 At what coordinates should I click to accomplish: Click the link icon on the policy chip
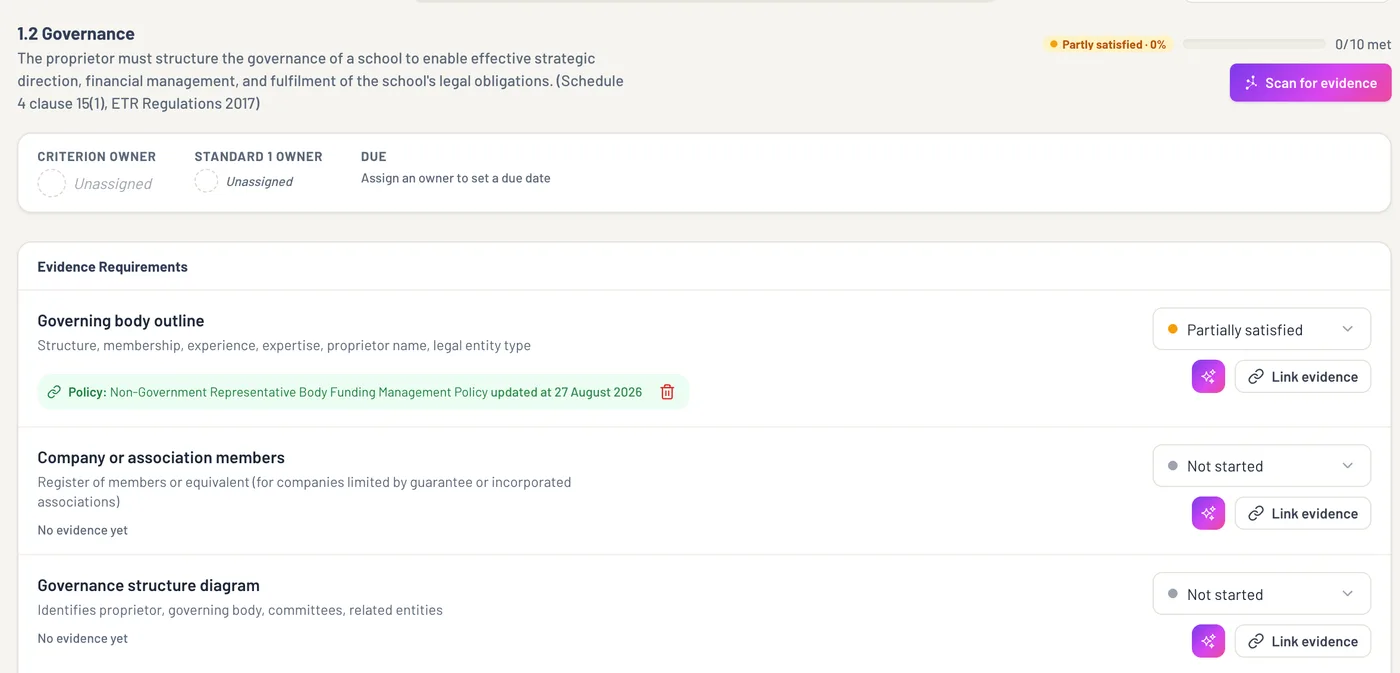coord(54,392)
